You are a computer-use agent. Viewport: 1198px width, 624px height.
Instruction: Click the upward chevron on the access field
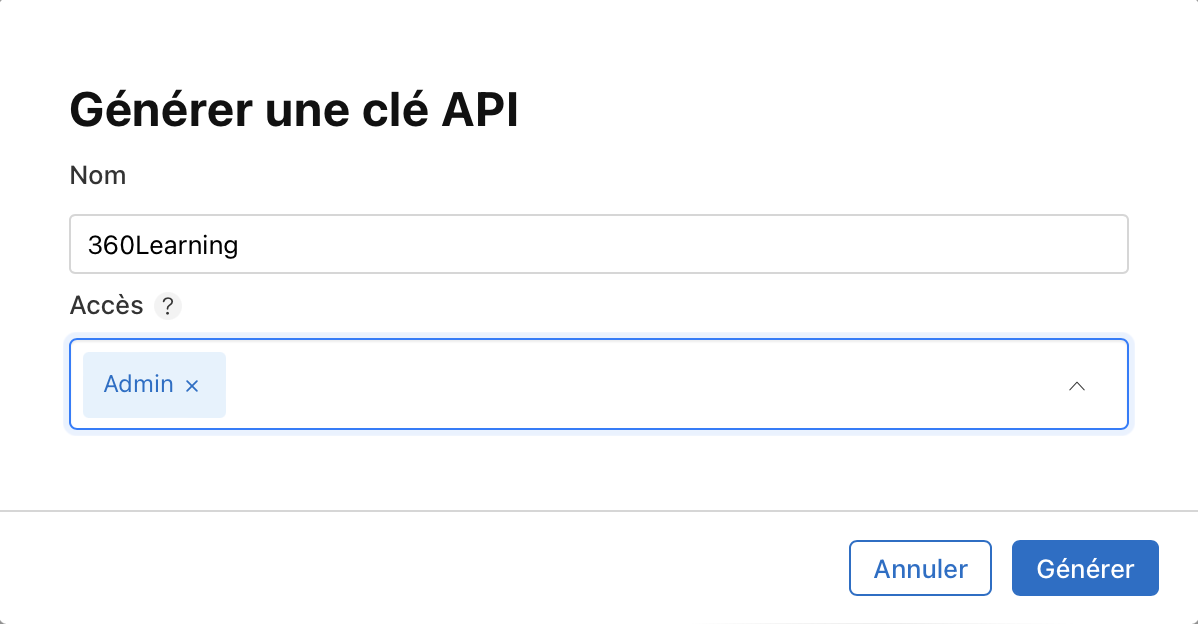tap(1077, 385)
